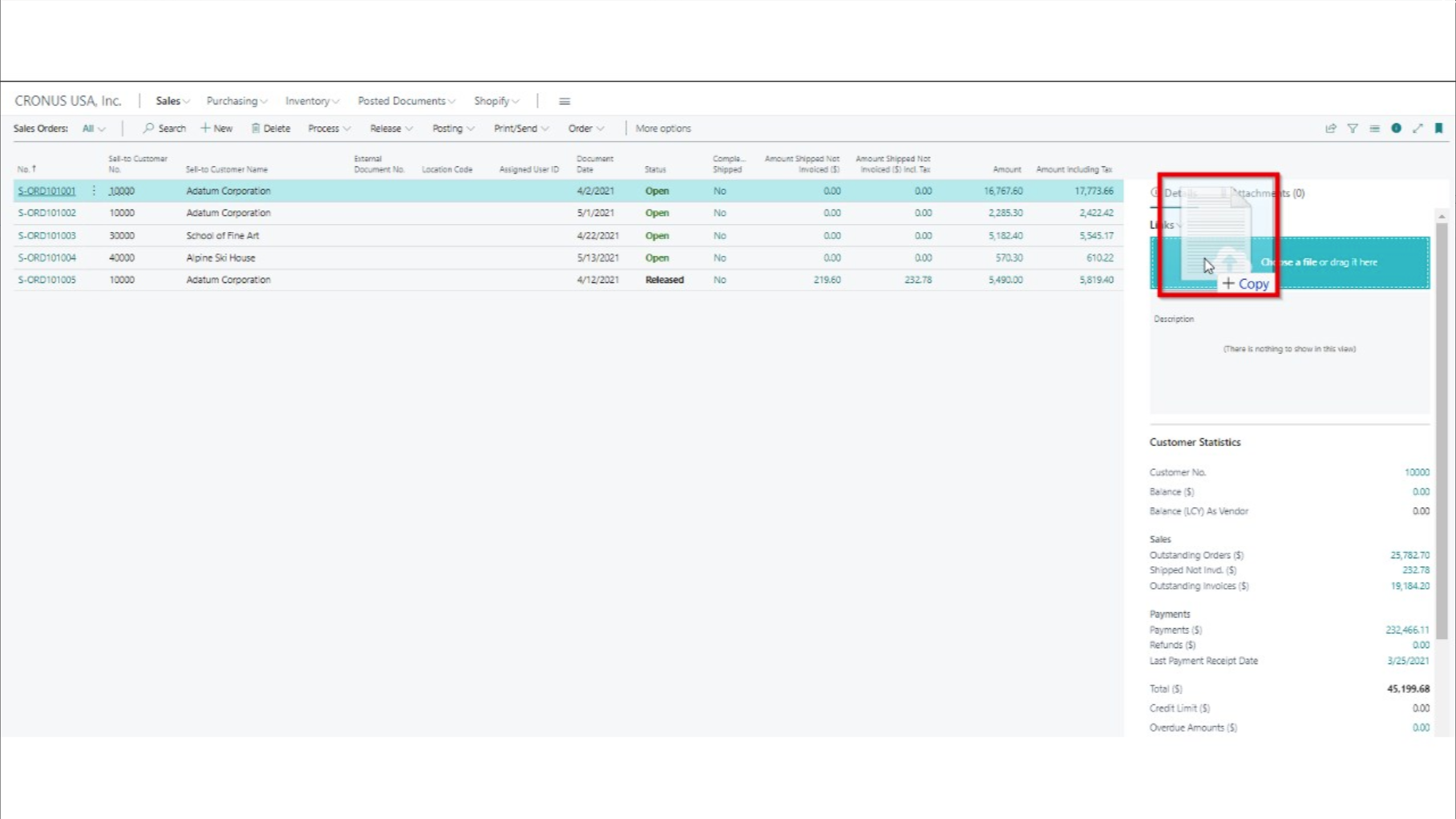This screenshot has width=1456, height=819.
Task: Show row options for S-ORD101001
Action: (x=94, y=191)
